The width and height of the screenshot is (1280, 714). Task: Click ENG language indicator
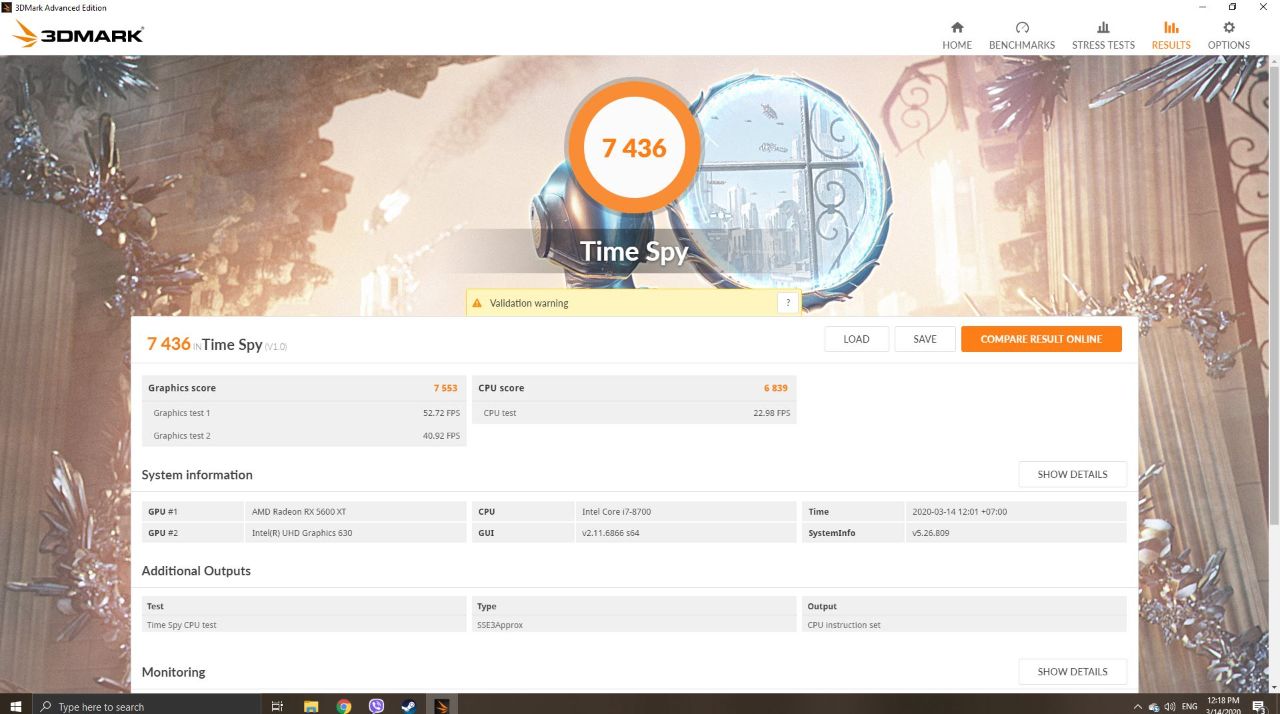click(1189, 706)
